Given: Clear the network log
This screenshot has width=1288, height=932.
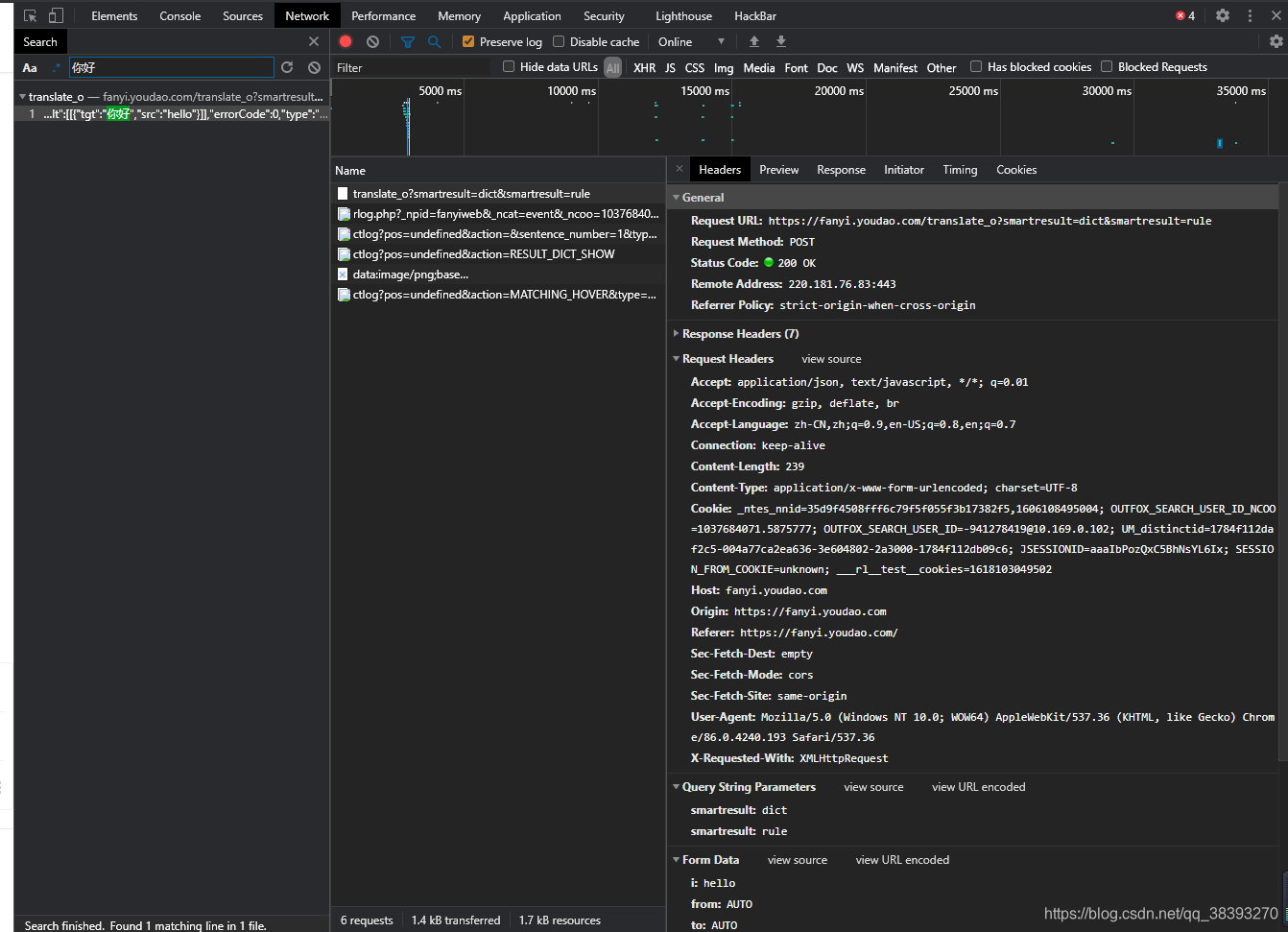Looking at the screenshot, I should [x=372, y=41].
